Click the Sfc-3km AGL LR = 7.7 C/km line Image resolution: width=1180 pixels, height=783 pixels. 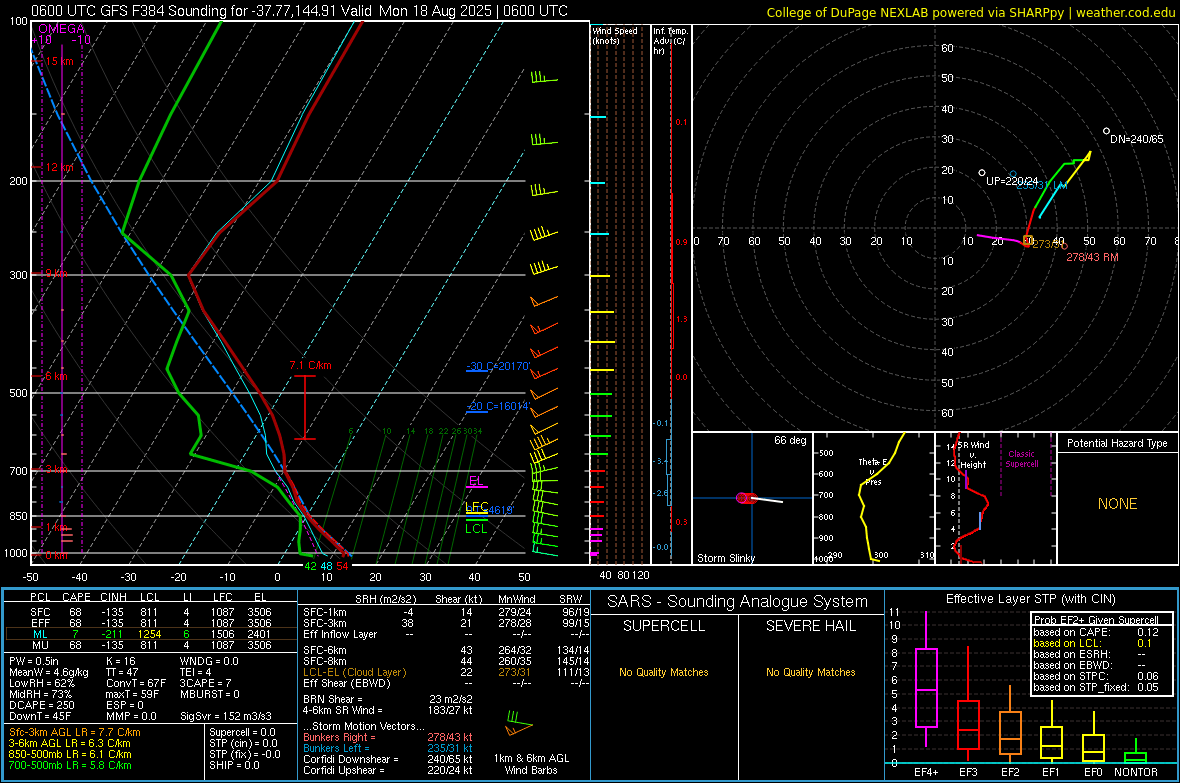pyautogui.click(x=75, y=732)
